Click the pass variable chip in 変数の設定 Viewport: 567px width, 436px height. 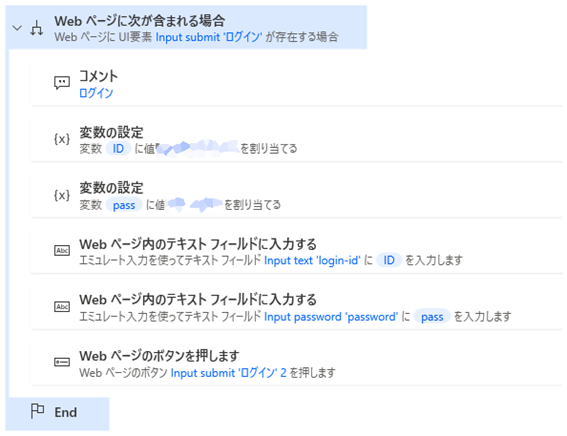coord(124,205)
